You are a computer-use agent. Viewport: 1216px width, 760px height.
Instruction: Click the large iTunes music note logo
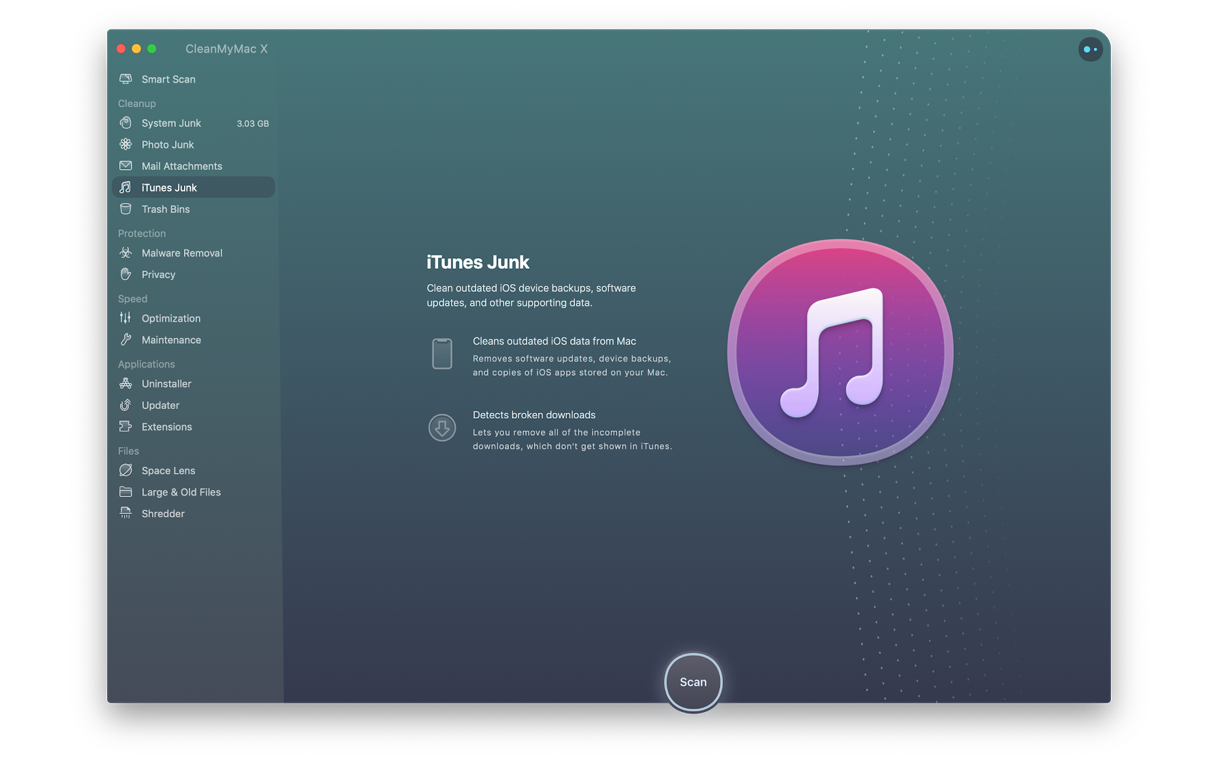(840, 352)
